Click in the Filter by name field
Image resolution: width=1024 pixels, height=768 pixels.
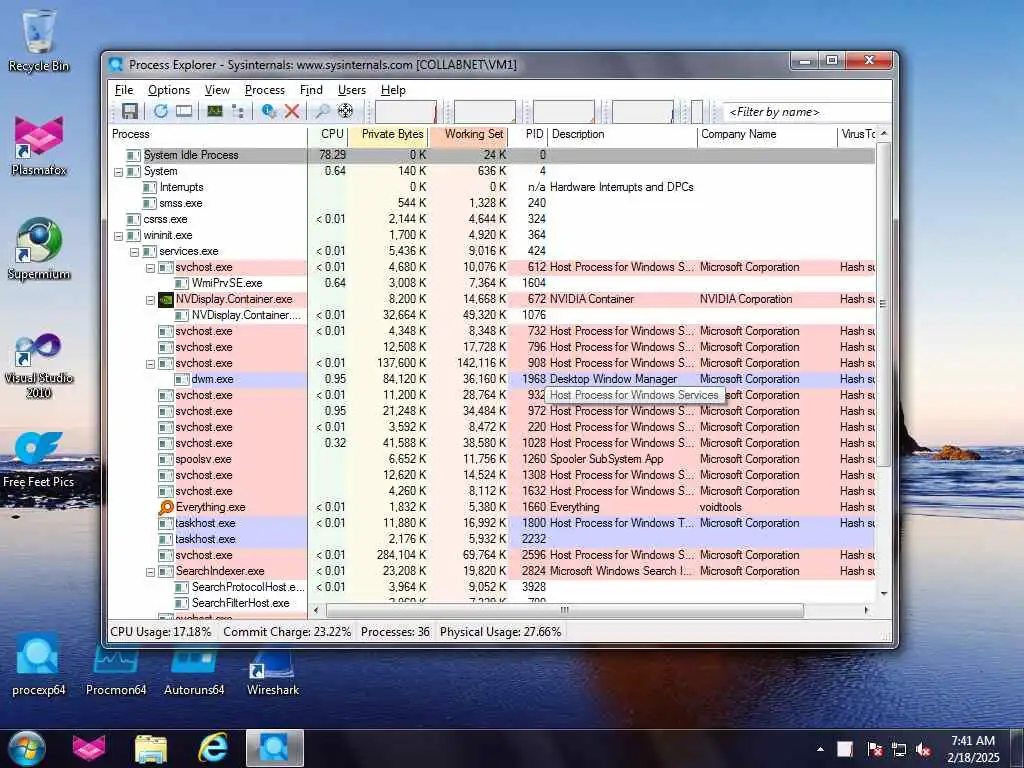click(807, 112)
